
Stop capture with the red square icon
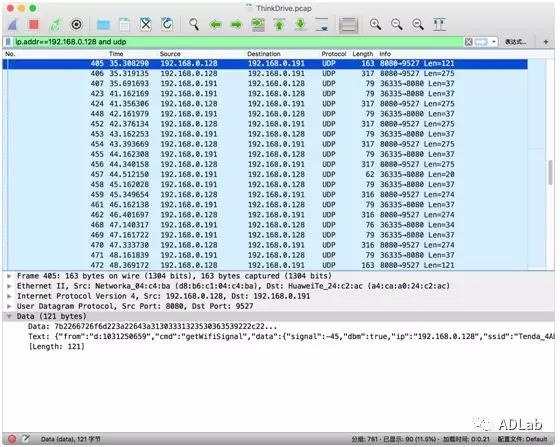(x=34, y=24)
